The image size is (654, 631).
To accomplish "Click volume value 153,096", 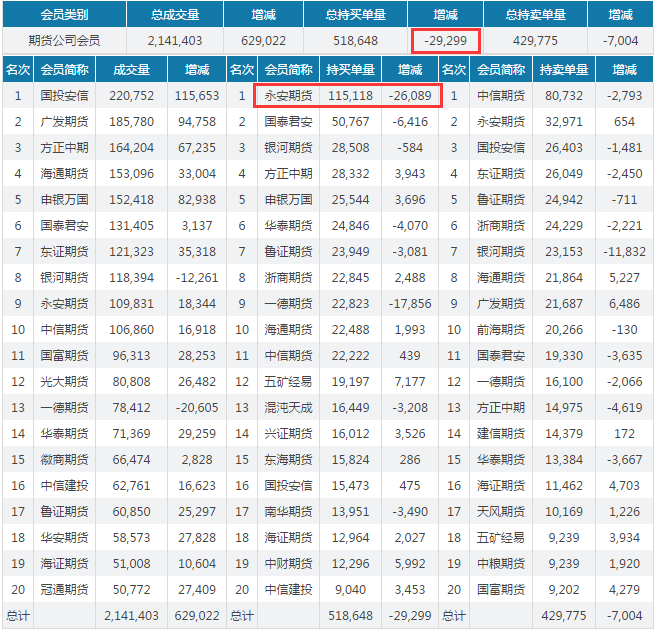I will click(x=131, y=173).
